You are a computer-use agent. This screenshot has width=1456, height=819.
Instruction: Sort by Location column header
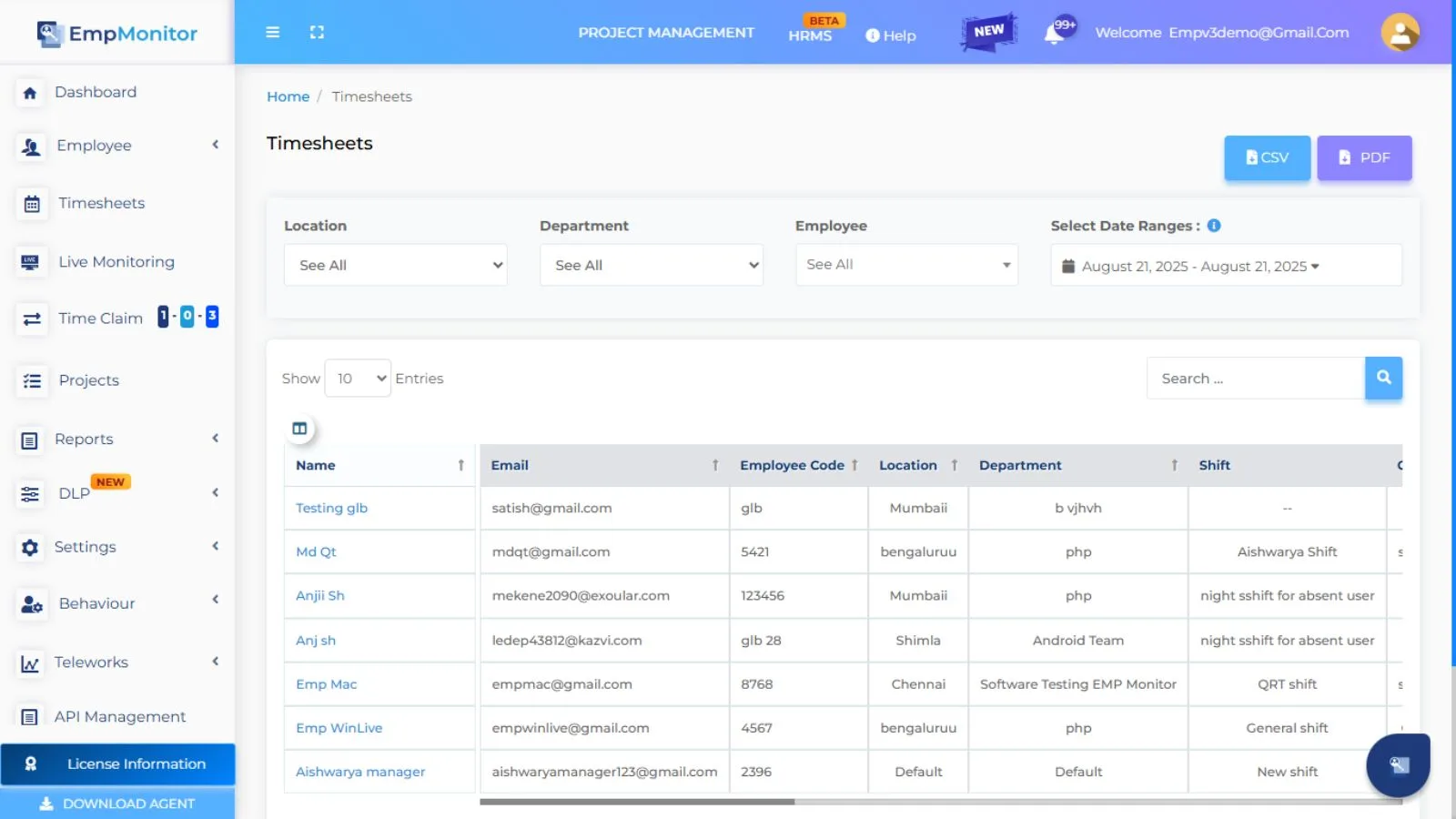pos(918,465)
